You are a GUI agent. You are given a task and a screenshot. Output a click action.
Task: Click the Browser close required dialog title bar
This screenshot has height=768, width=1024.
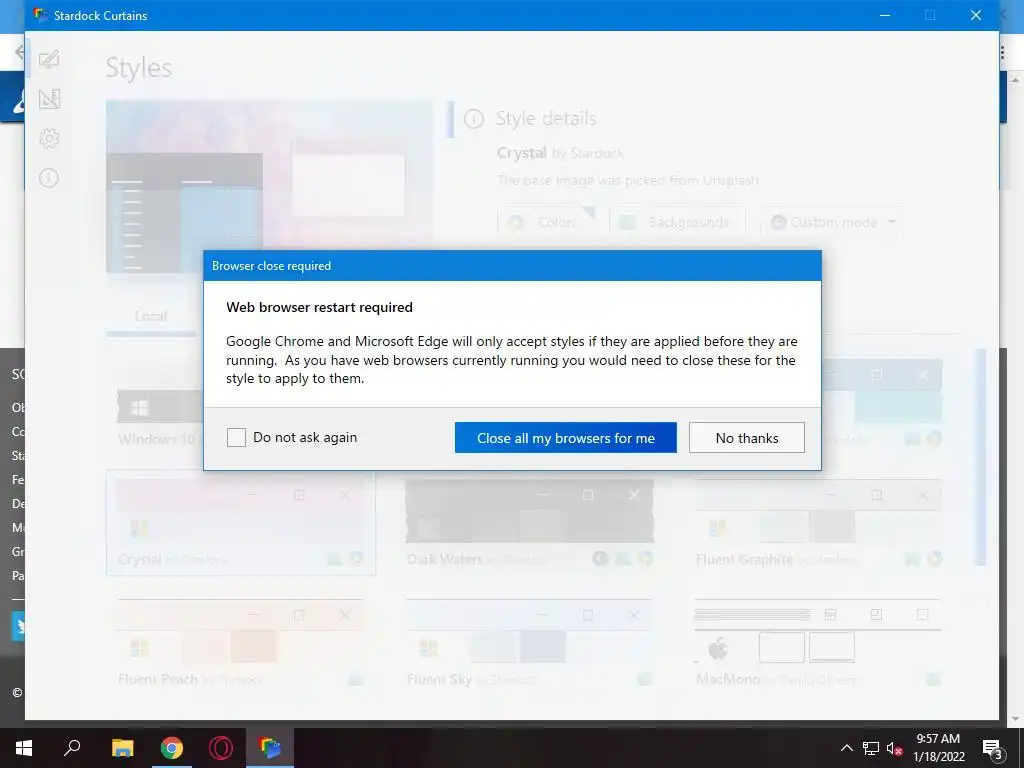pyautogui.click(x=512, y=266)
